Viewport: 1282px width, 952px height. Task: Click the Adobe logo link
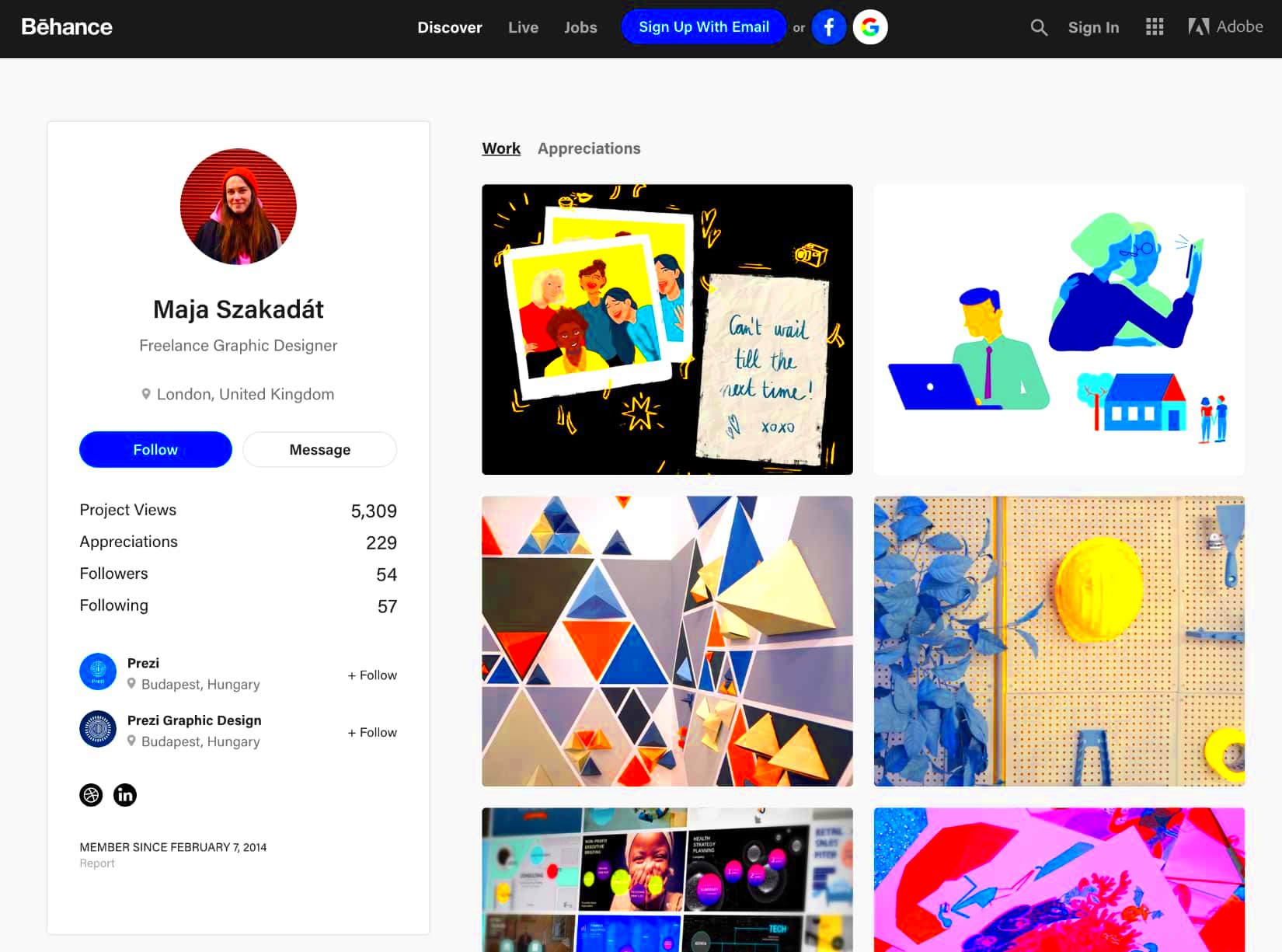point(1225,27)
